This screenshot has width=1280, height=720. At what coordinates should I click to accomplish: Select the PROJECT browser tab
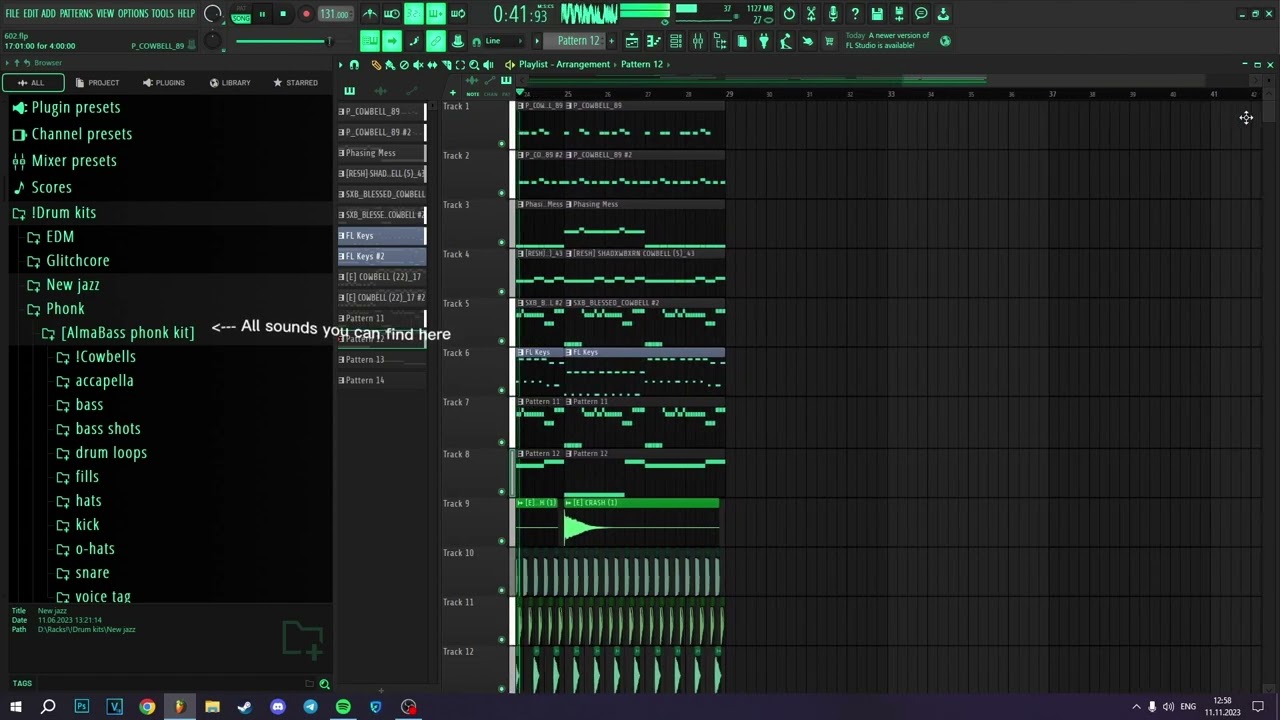[x=97, y=83]
